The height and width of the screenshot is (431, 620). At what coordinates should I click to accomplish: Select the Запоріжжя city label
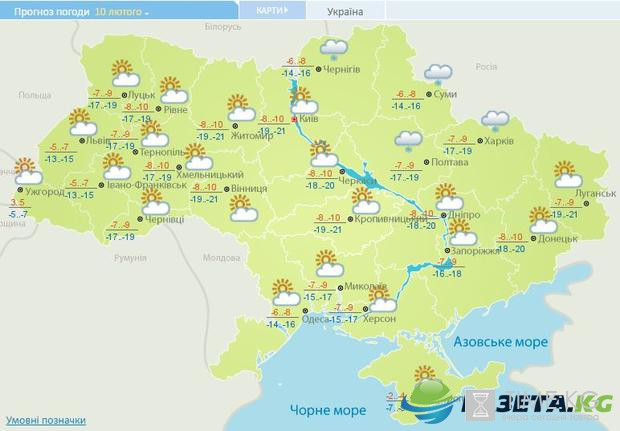(475, 251)
